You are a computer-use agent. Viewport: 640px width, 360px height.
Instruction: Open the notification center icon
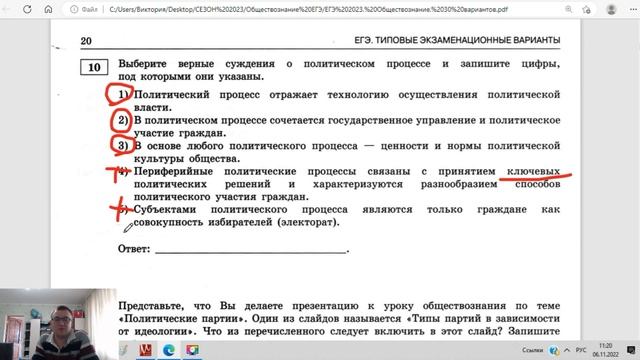(631, 350)
